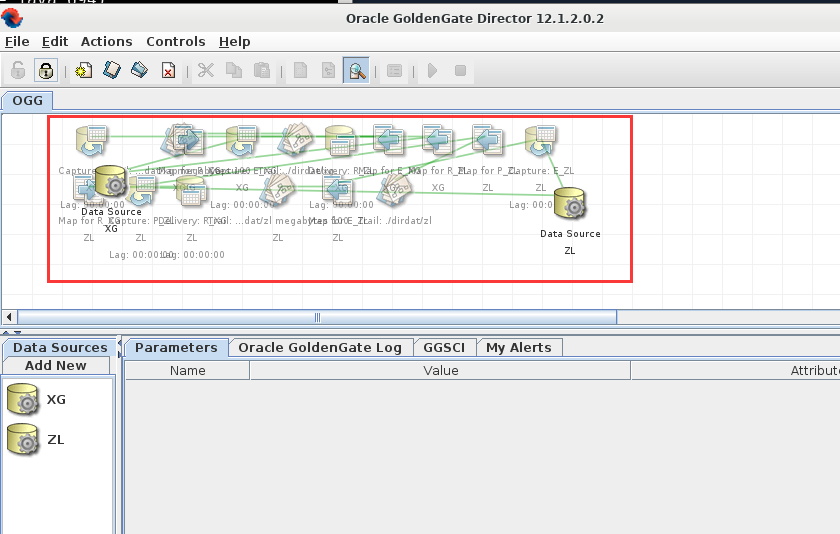Open the Actions menu

(x=107, y=41)
